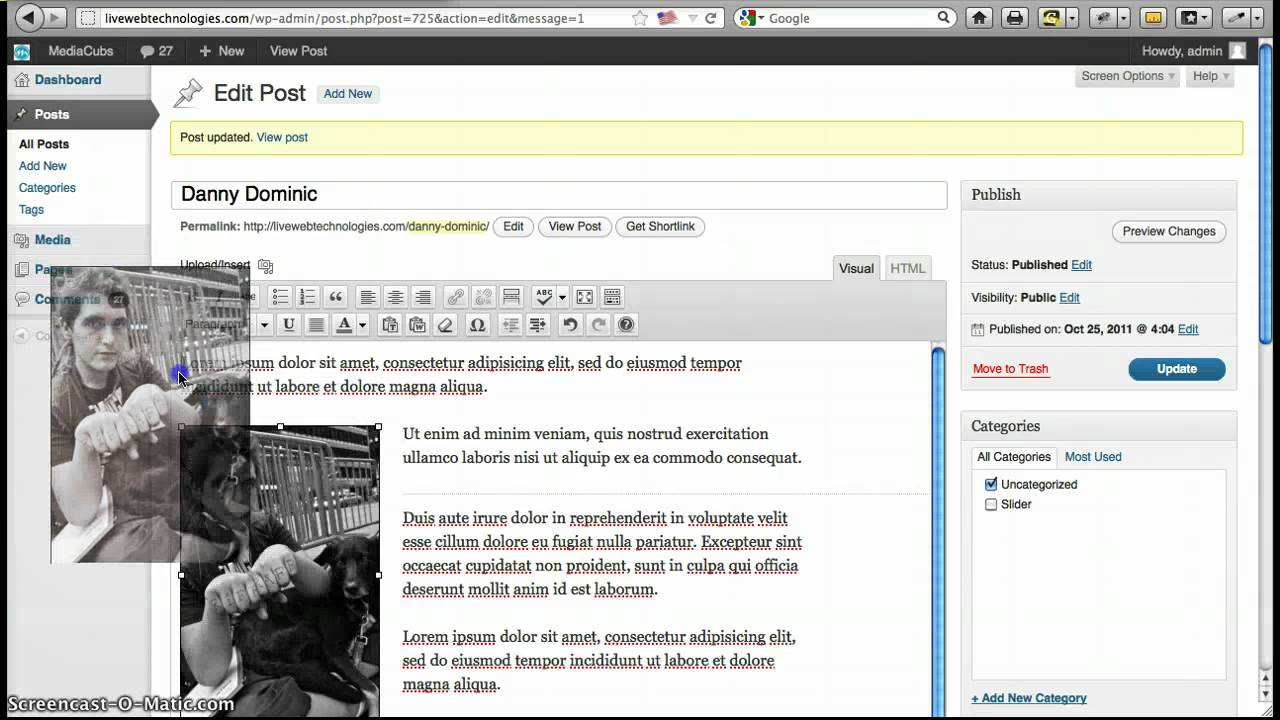This screenshot has width=1280, height=720.
Task: Insert a bulleted list in the editor
Action: [280, 297]
